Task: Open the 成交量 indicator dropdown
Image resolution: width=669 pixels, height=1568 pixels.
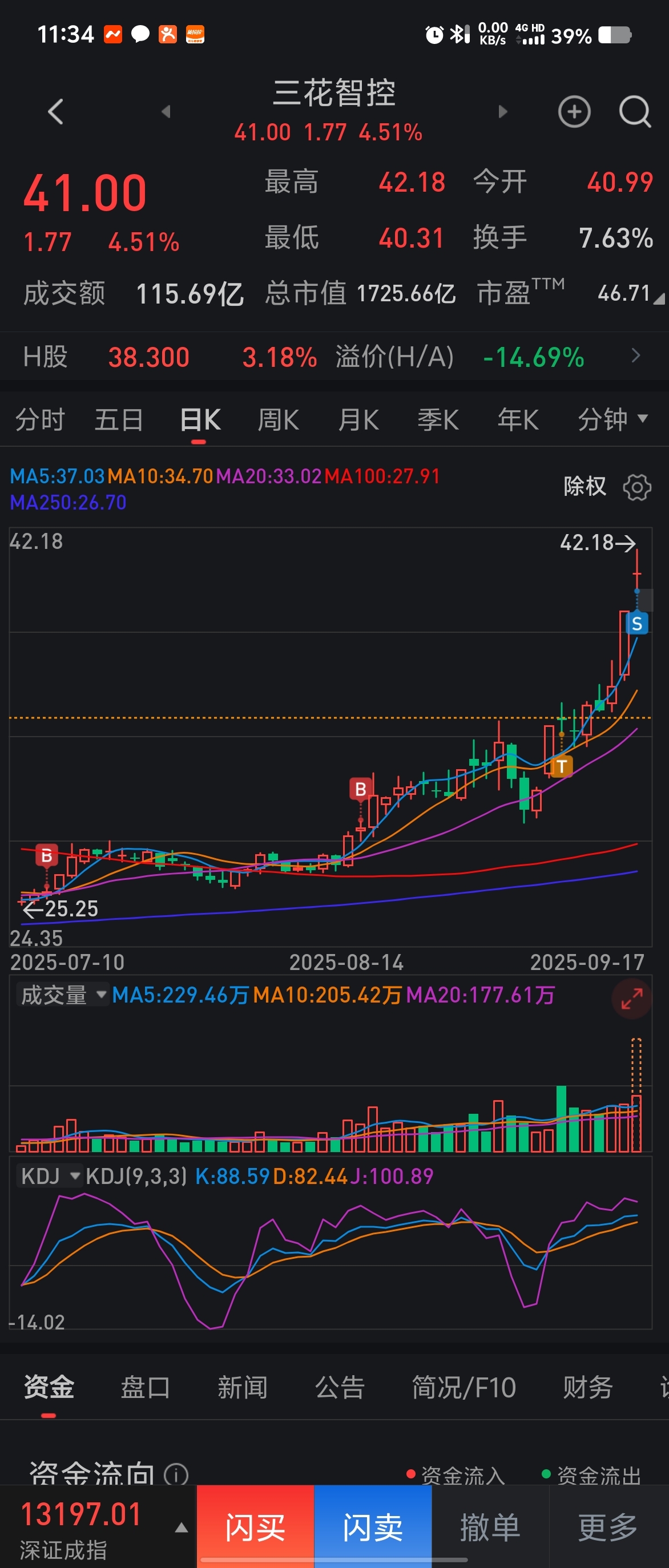Action: (62, 995)
